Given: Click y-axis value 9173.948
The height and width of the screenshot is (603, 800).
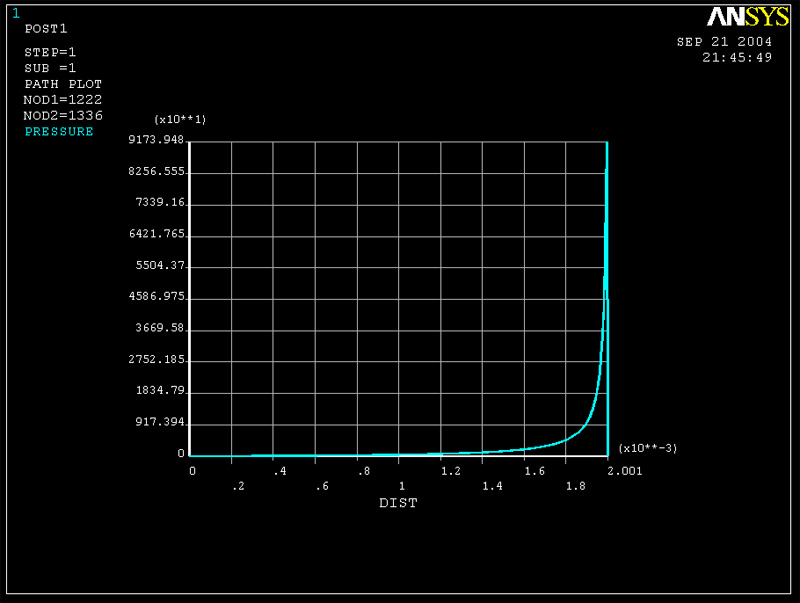Looking at the screenshot, I should (x=156, y=140).
